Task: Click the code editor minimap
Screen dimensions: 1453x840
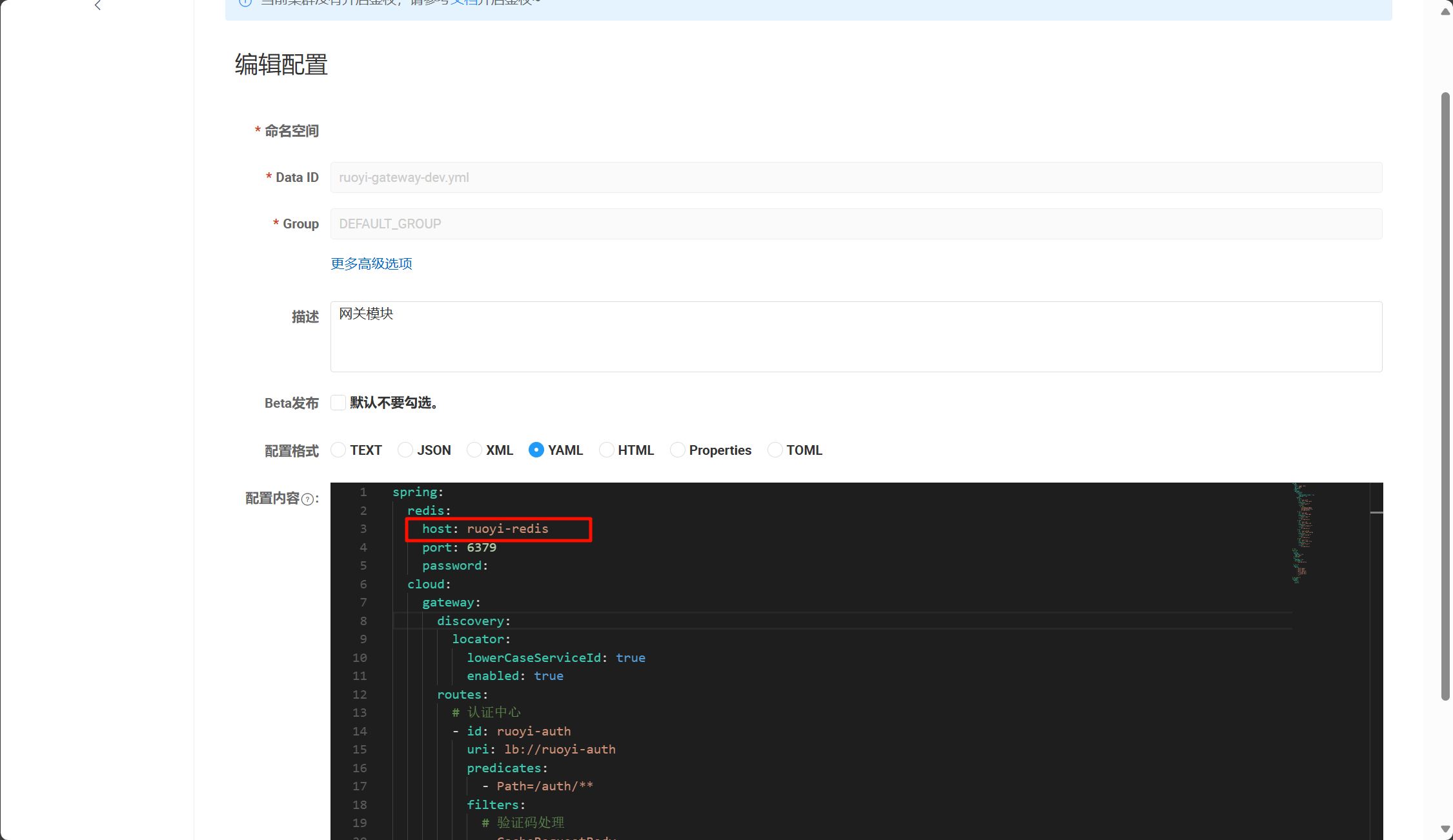Action: (x=1303, y=534)
